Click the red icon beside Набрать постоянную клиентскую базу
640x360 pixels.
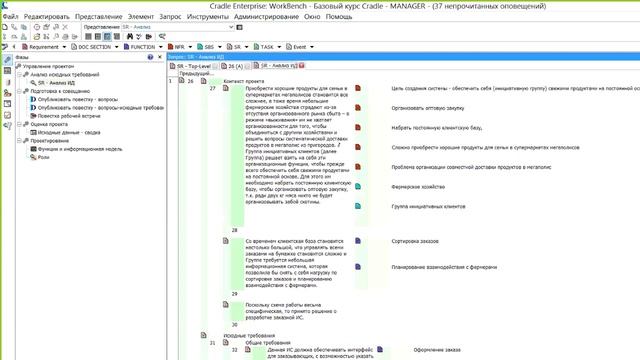click(358, 128)
